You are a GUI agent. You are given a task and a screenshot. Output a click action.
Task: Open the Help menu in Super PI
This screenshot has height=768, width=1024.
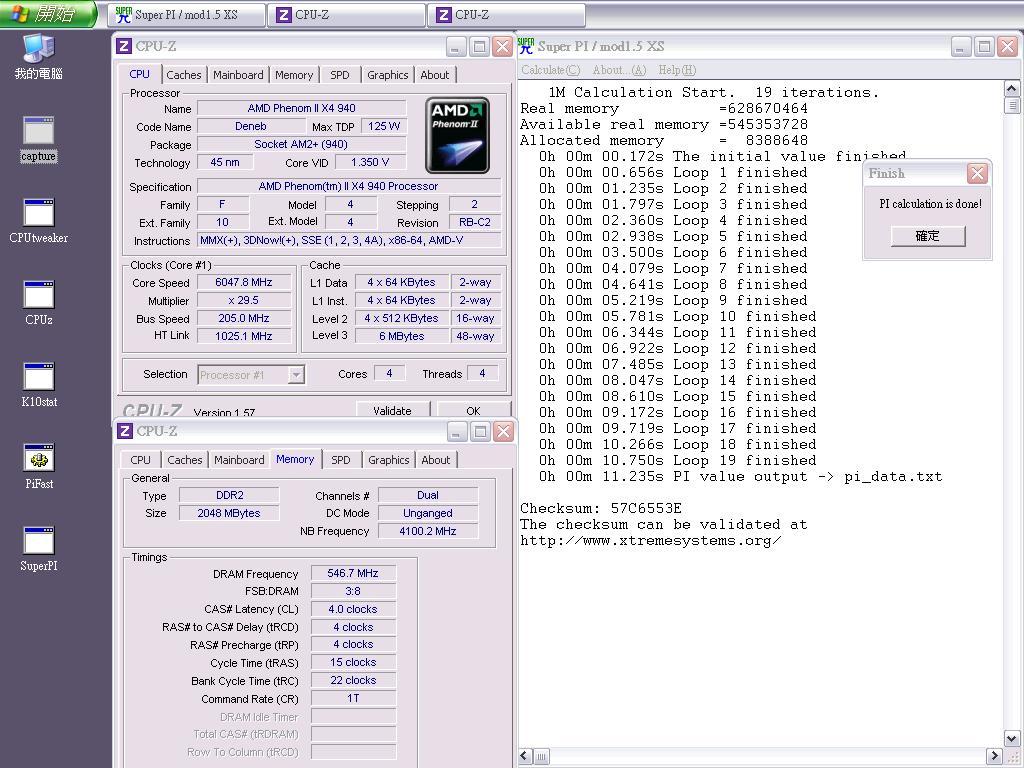[677, 70]
